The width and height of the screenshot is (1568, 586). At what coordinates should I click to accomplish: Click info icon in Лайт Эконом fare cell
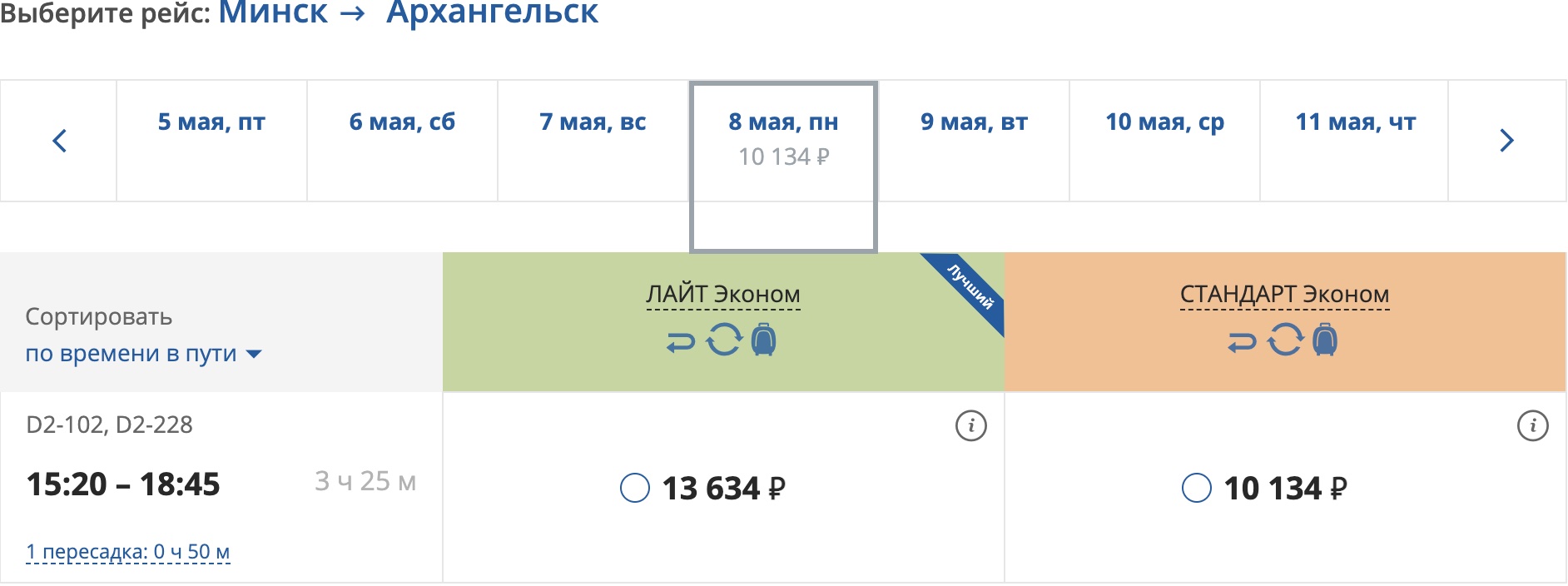(970, 425)
